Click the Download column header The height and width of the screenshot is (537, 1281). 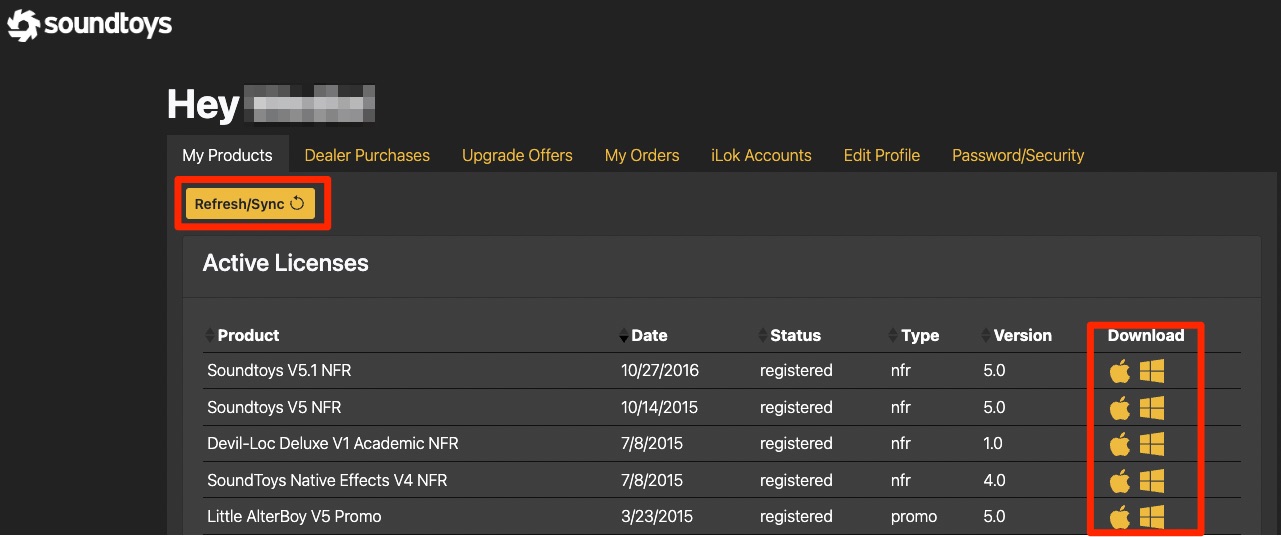coord(1146,335)
